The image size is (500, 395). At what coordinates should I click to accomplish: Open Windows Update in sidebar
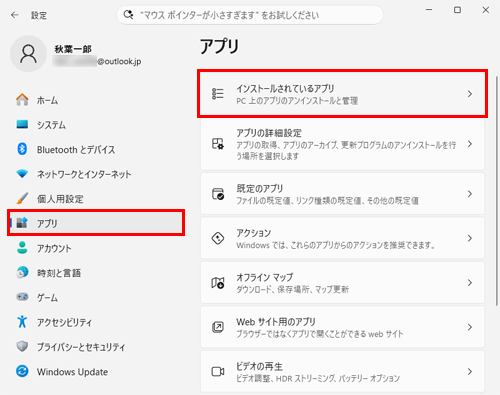(96, 371)
